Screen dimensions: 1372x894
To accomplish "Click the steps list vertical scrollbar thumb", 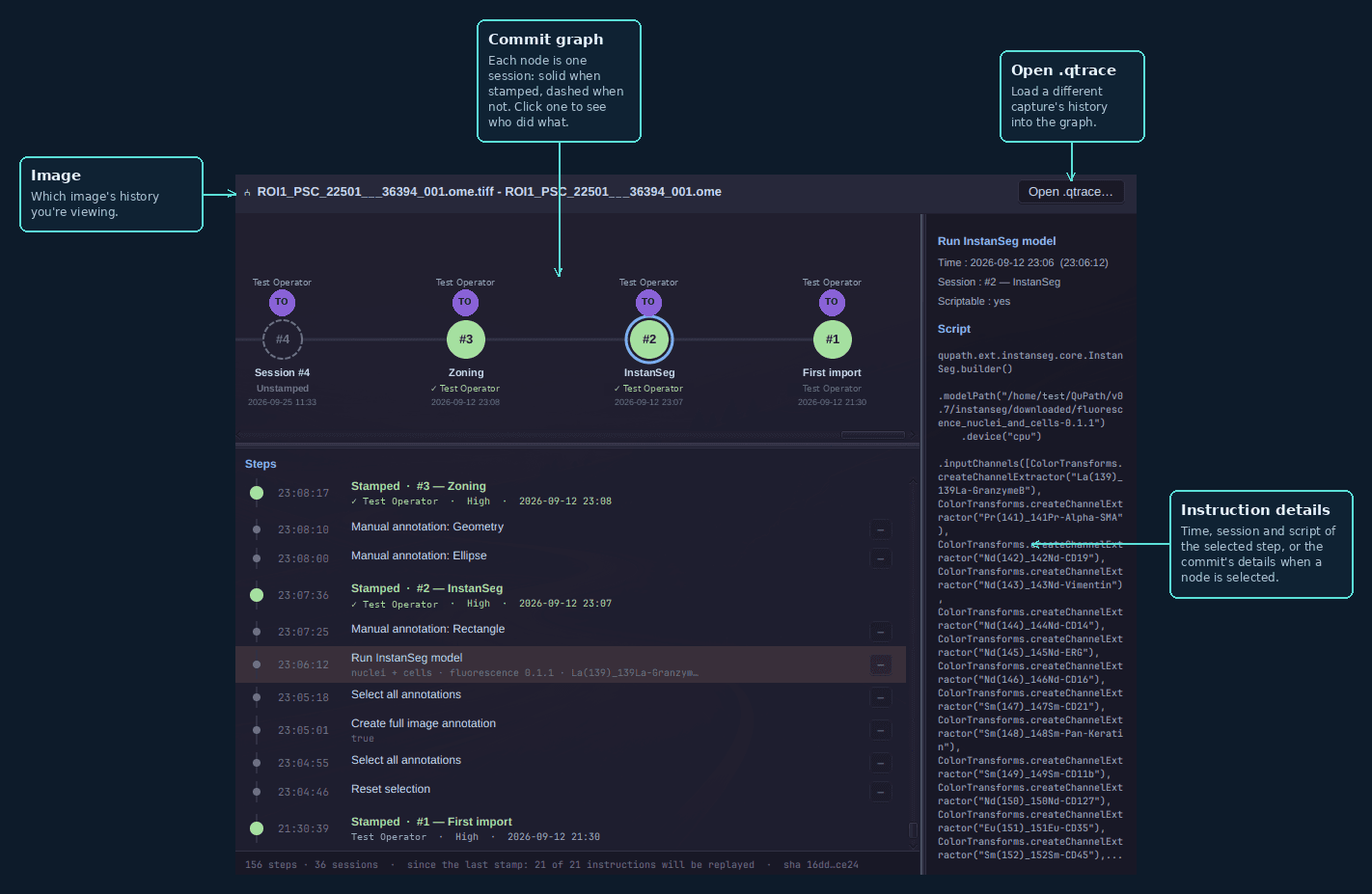I will (x=913, y=830).
